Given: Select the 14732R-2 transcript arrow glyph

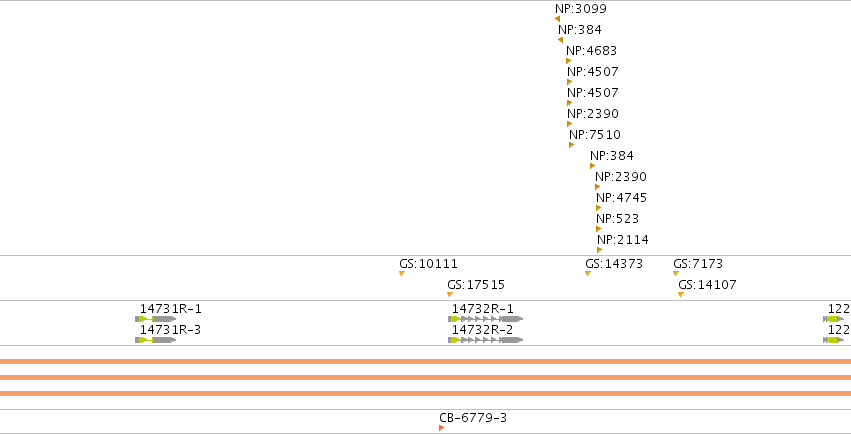Looking at the screenshot, I should coord(485,340).
